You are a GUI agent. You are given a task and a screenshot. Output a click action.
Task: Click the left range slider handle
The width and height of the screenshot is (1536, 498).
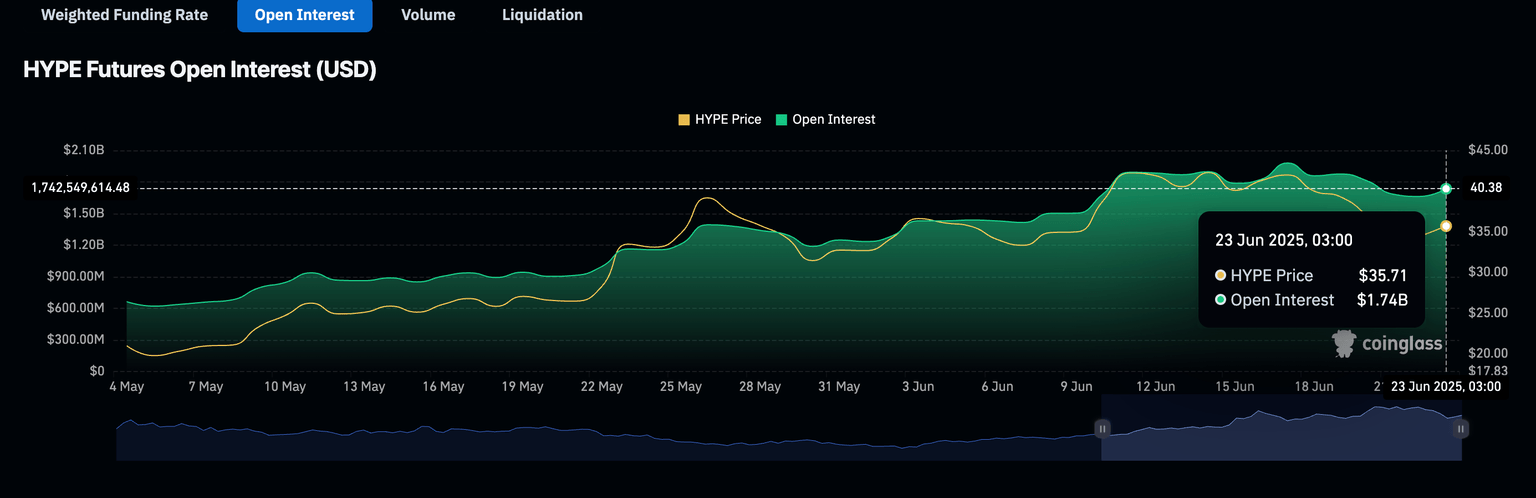click(1102, 428)
